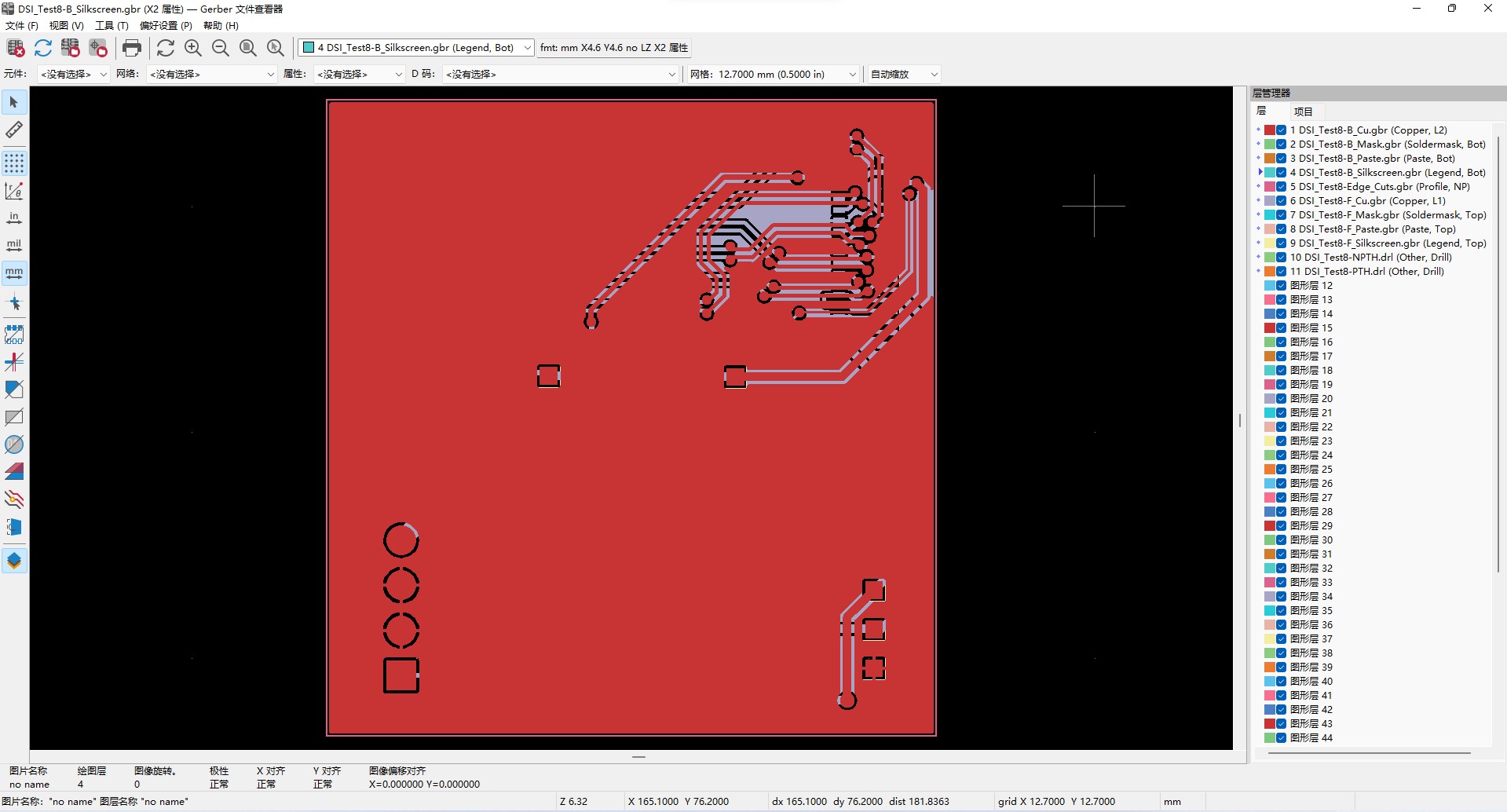Activate the measure ruler tool
Screen dimensions: 1507x812
pos(14,130)
